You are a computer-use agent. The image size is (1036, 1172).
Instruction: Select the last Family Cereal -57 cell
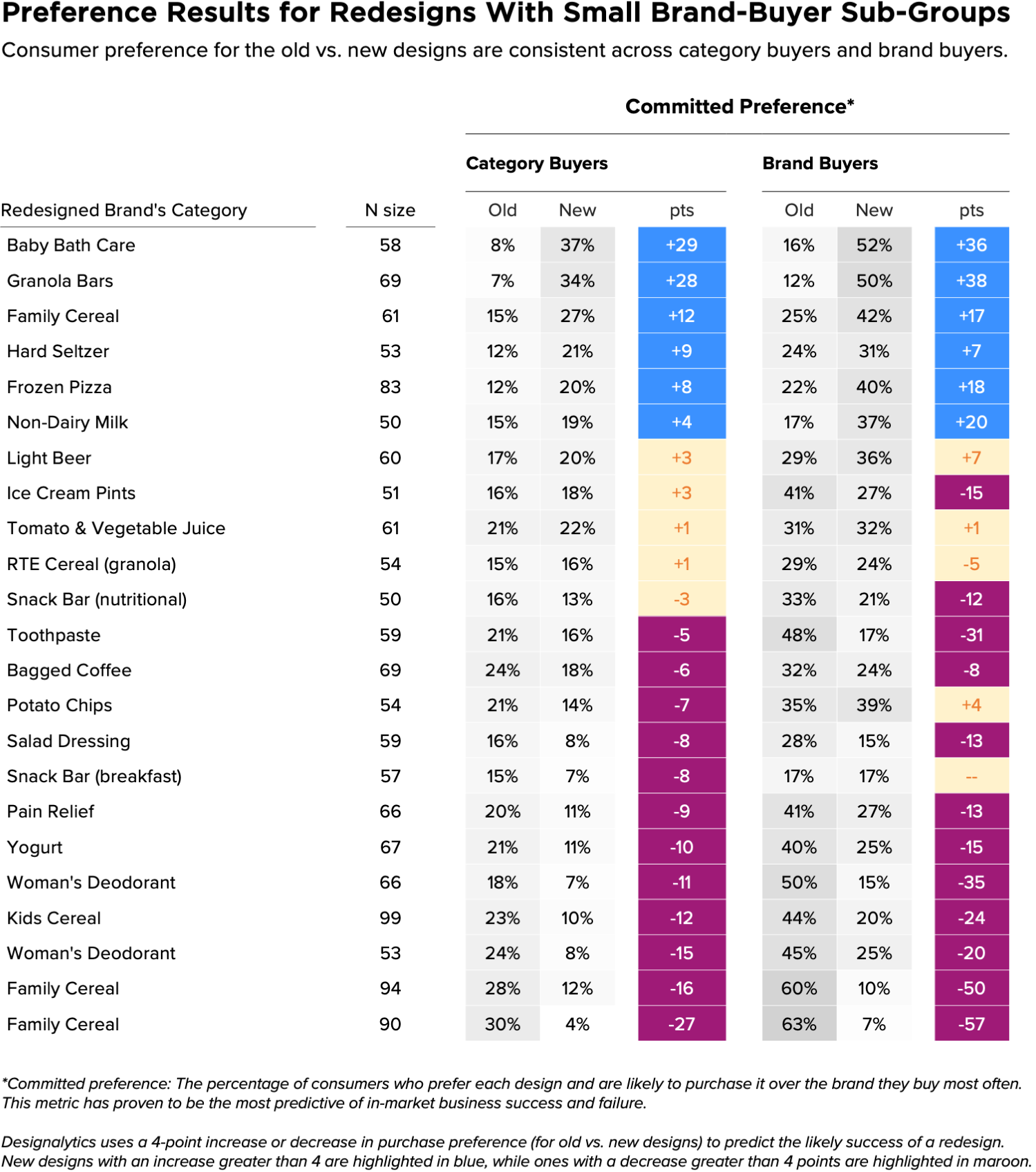[971, 1023]
